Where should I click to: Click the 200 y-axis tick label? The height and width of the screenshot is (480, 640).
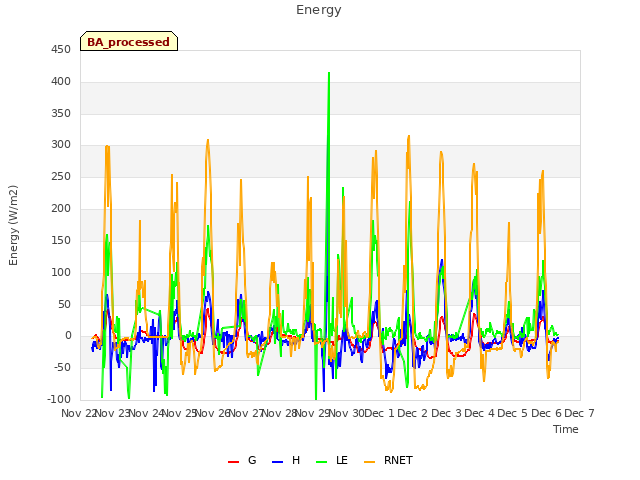click(x=61, y=209)
